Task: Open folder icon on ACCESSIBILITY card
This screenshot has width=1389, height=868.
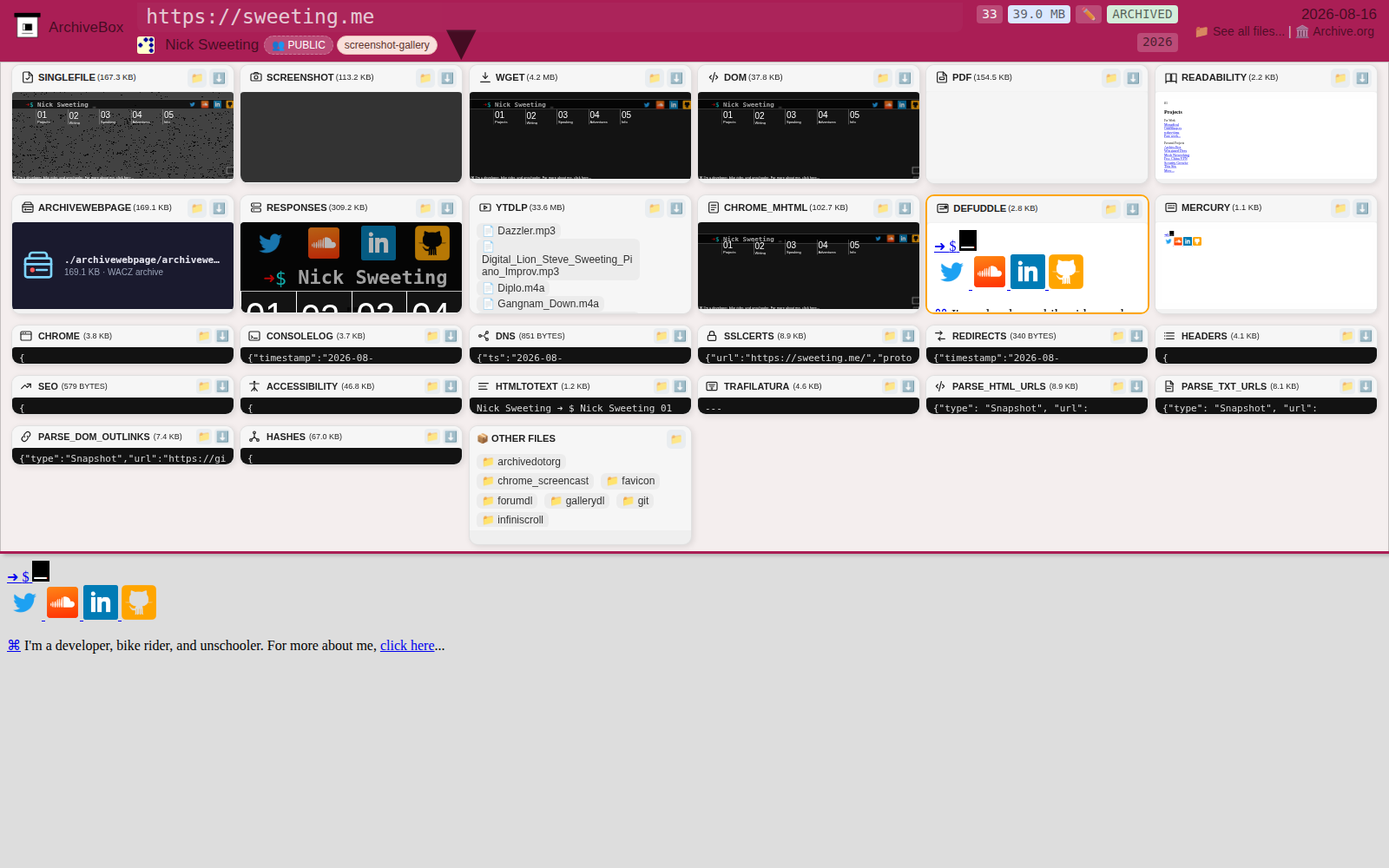Action: pyautogui.click(x=432, y=386)
